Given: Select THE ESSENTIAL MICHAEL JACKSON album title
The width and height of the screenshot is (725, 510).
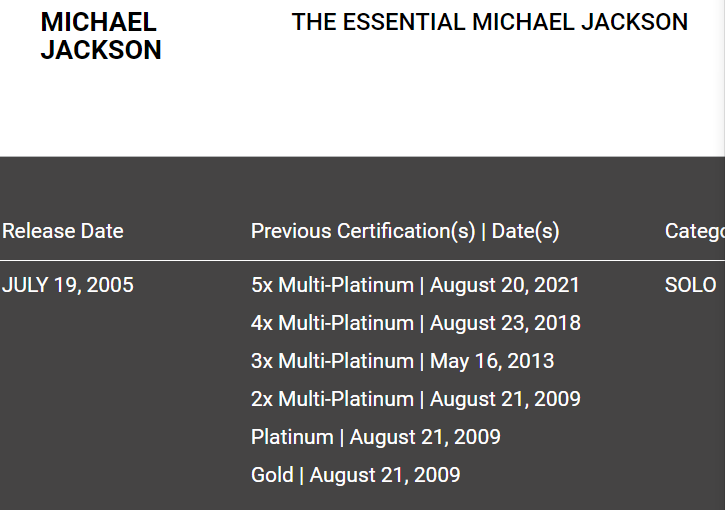Looking at the screenshot, I should [x=489, y=22].
